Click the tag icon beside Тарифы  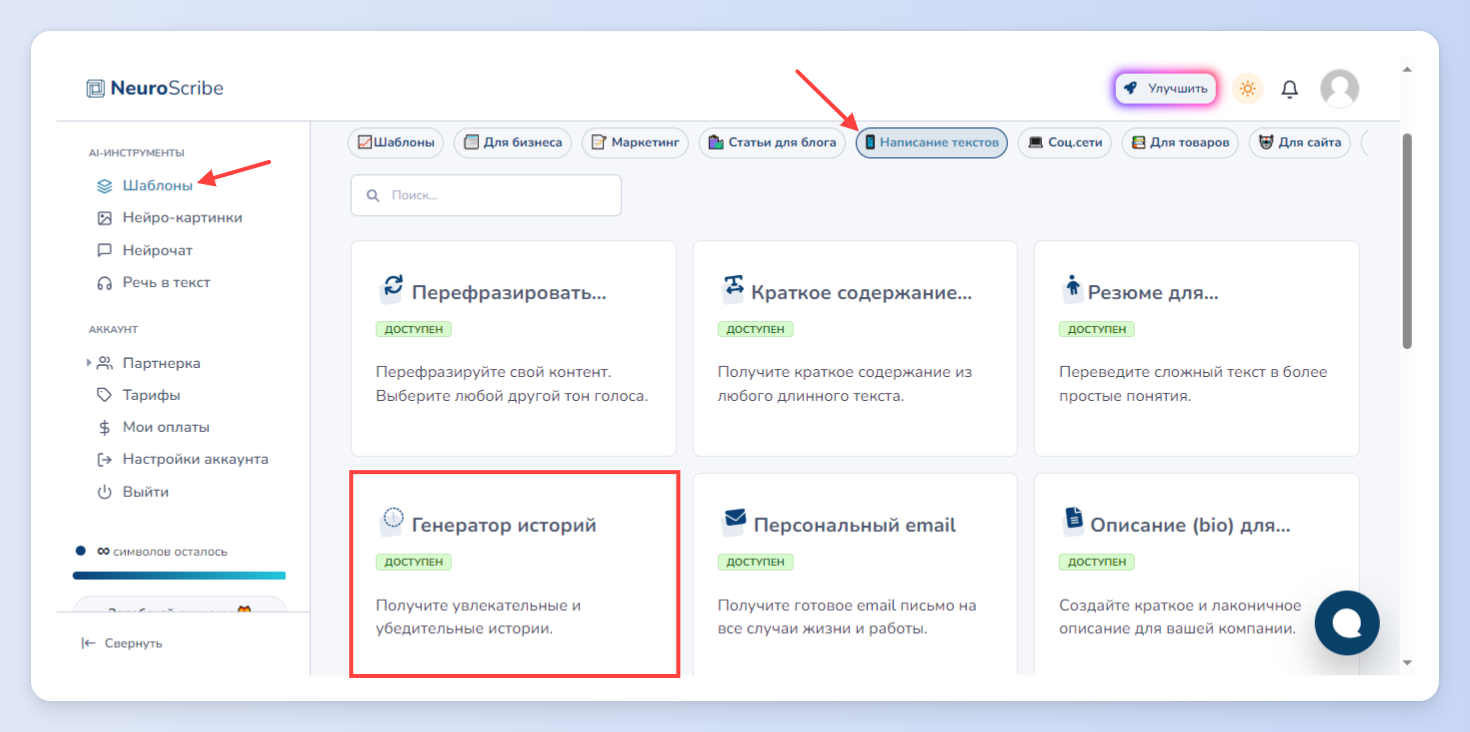[x=104, y=395]
